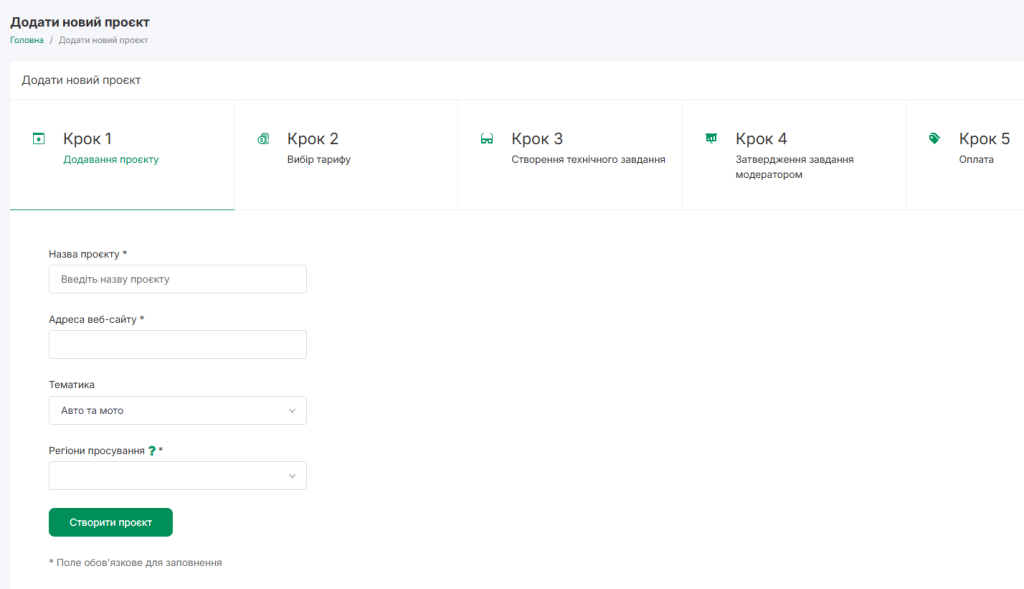Select the Створення технічного завдання step

(588, 159)
